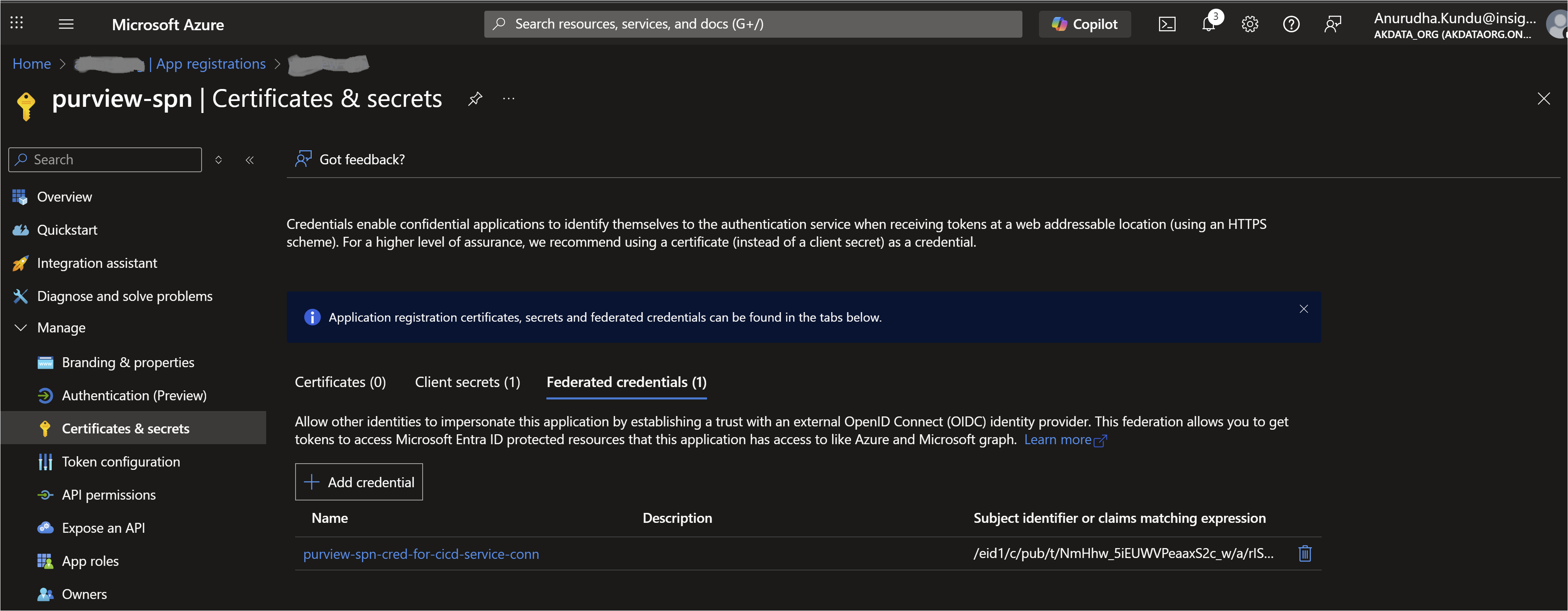Click the Microsoft Azure logo text
1568x611 pixels.
(x=168, y=24)
